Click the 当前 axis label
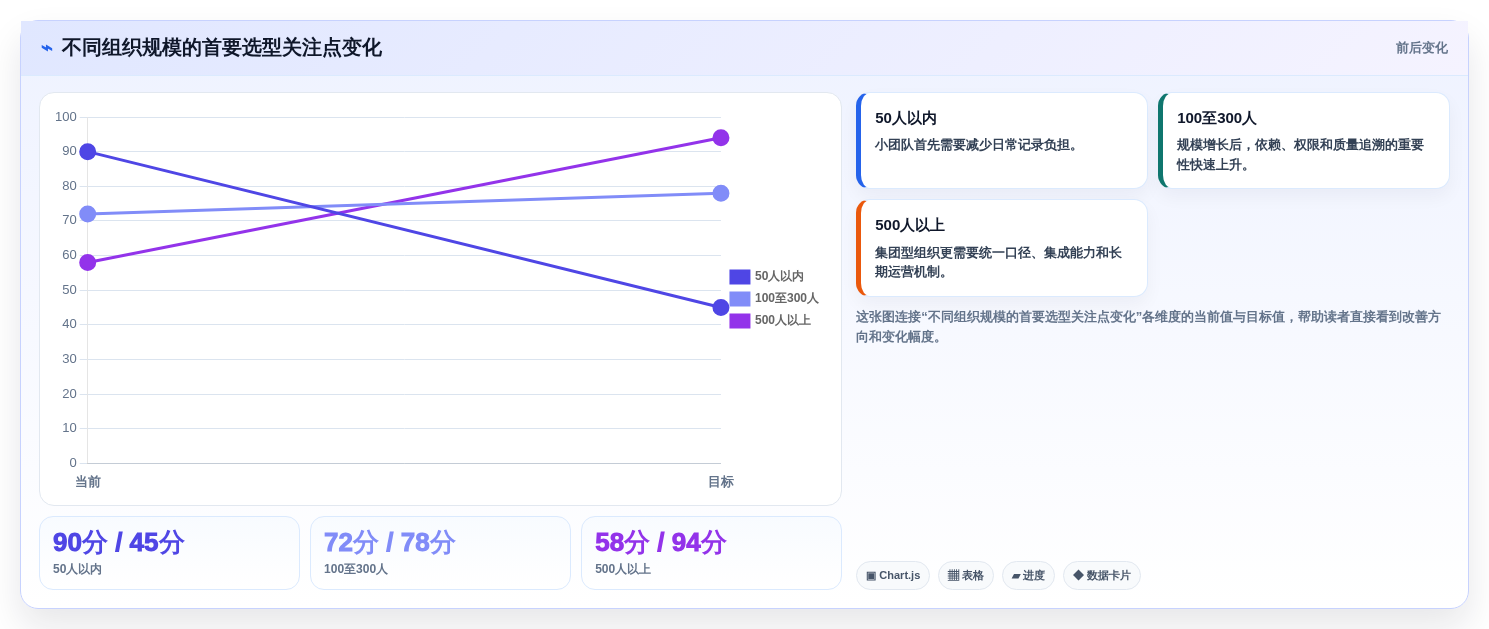1489x629 pixels. 88,482
